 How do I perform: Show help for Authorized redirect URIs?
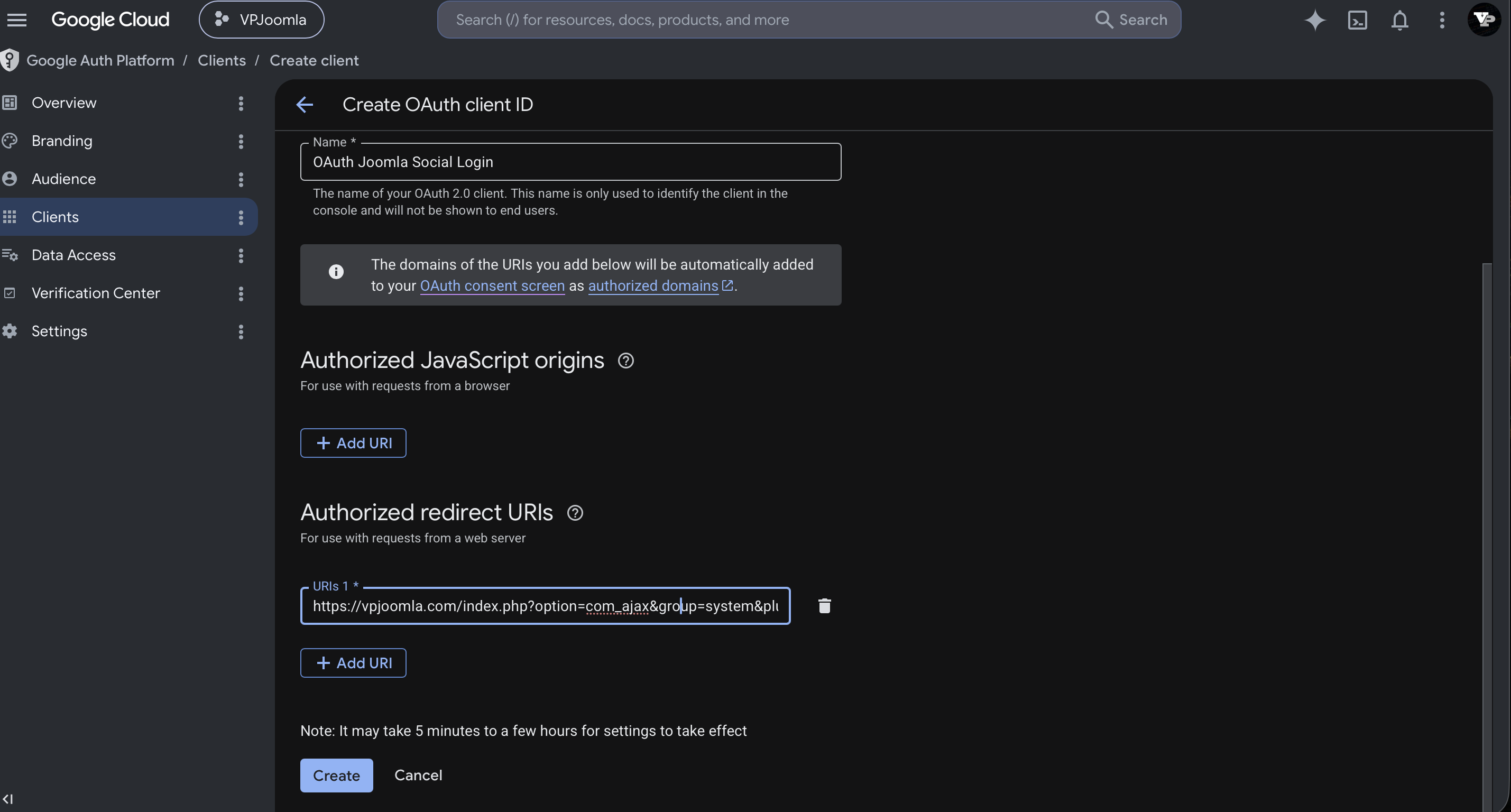[x=575, y=513]
